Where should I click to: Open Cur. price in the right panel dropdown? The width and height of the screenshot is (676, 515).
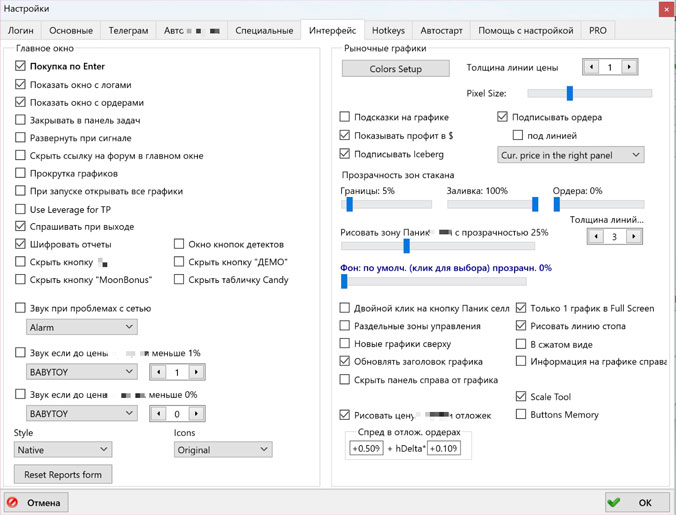tap(571, 155)
